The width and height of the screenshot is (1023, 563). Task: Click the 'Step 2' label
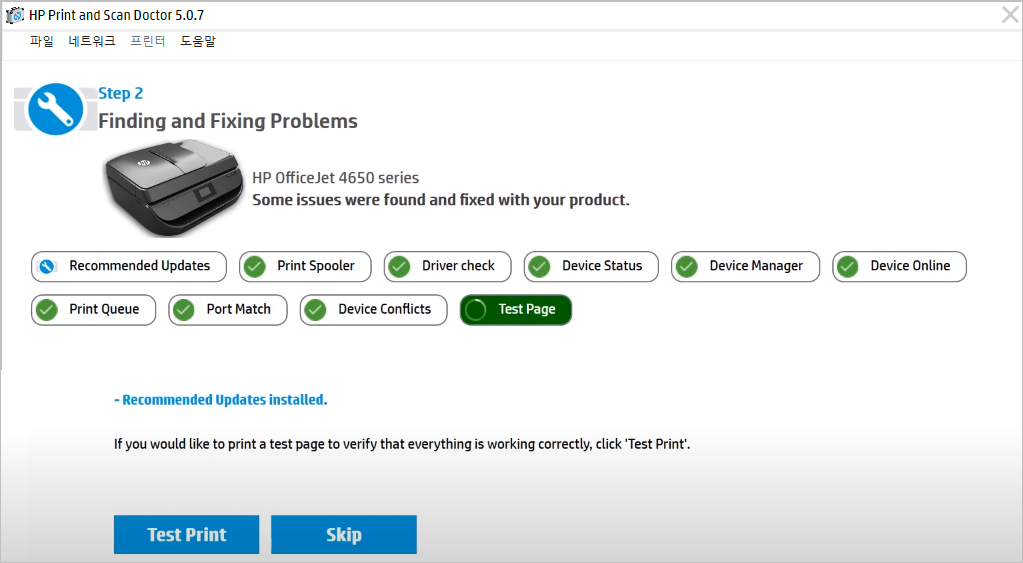121,93
